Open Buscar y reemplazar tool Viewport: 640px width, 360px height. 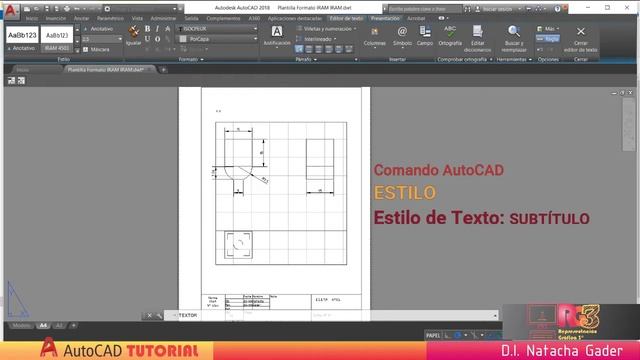coord(513,39)
